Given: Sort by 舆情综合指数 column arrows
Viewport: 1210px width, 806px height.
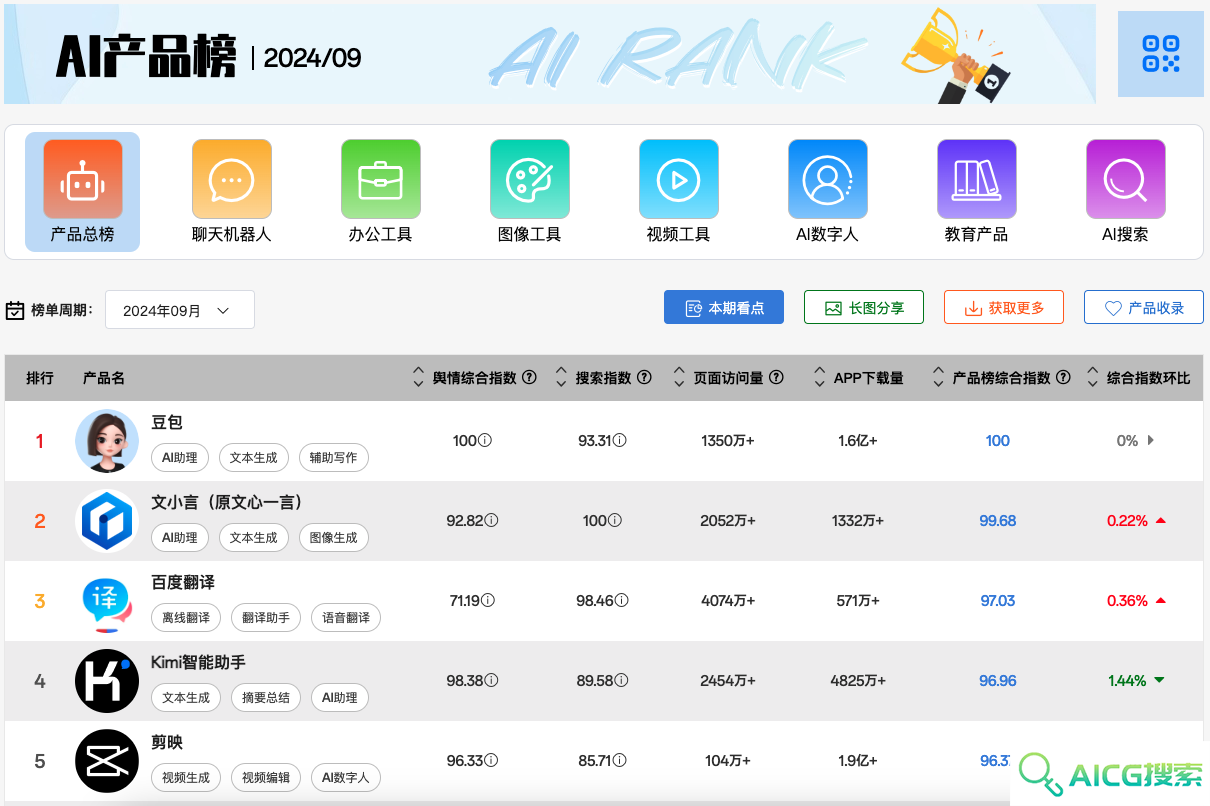Looking at the screenshot, I should point(419,378).
